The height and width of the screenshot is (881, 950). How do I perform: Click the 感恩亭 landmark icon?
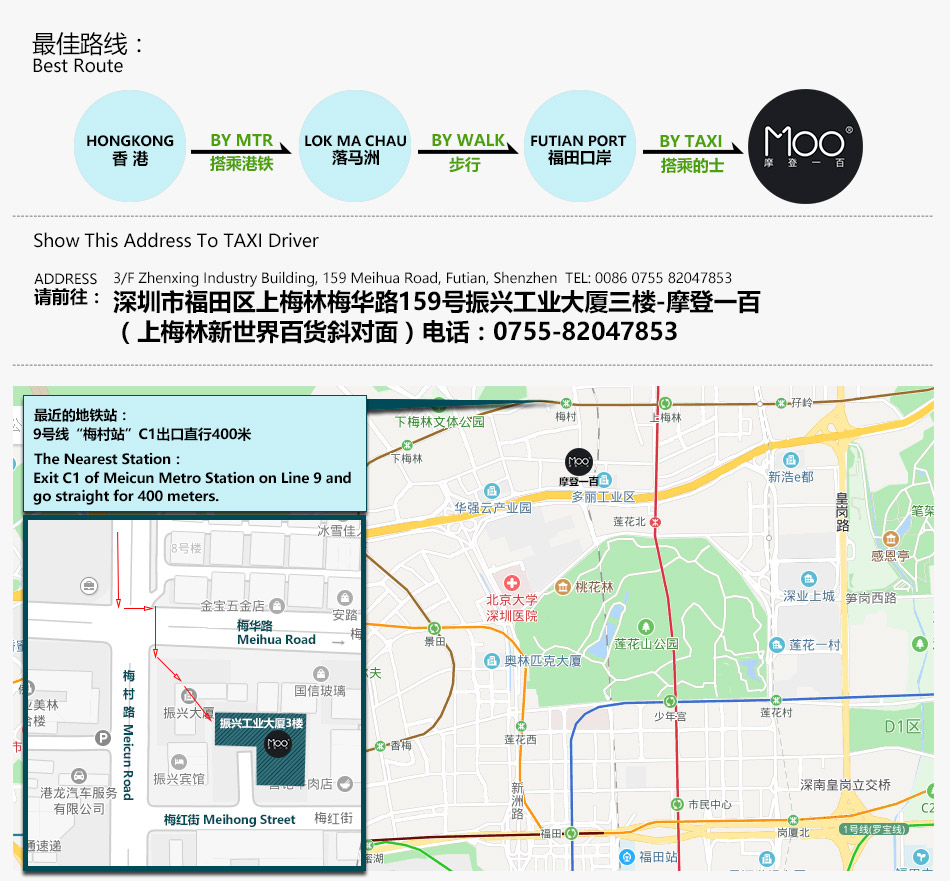pyautogui.click(x=891, y=539)
